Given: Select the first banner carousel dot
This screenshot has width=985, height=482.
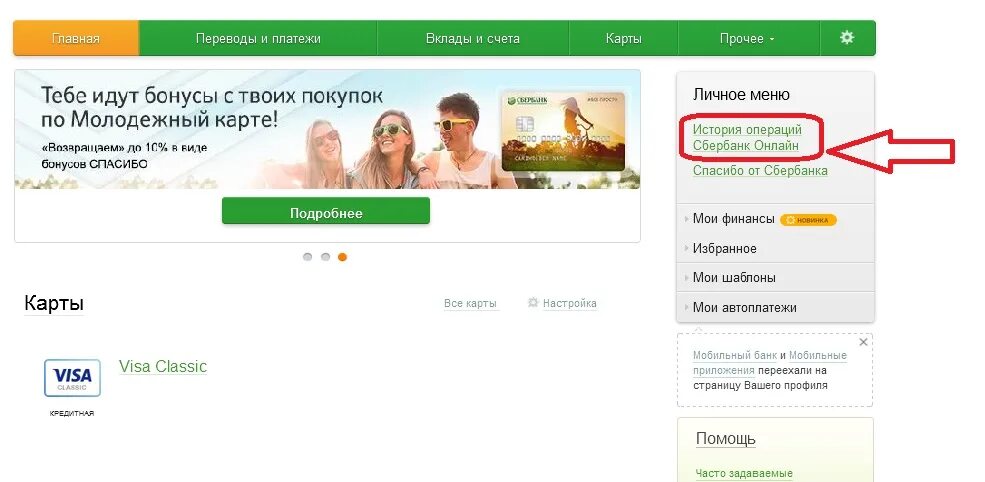Looking at the screenshot, I should [307, 257].
